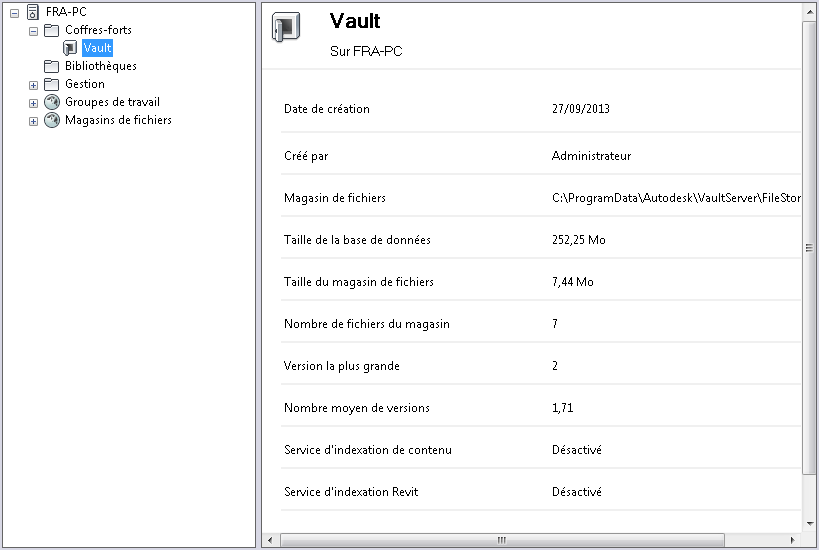
Task: Collapse the Coffres-forts tree node
Action: pos(33,30)
